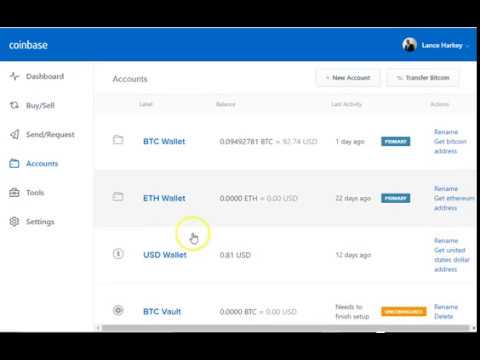Open Tools via the briefcase icon
Screen dimensions: 480x360
point(14,193)
